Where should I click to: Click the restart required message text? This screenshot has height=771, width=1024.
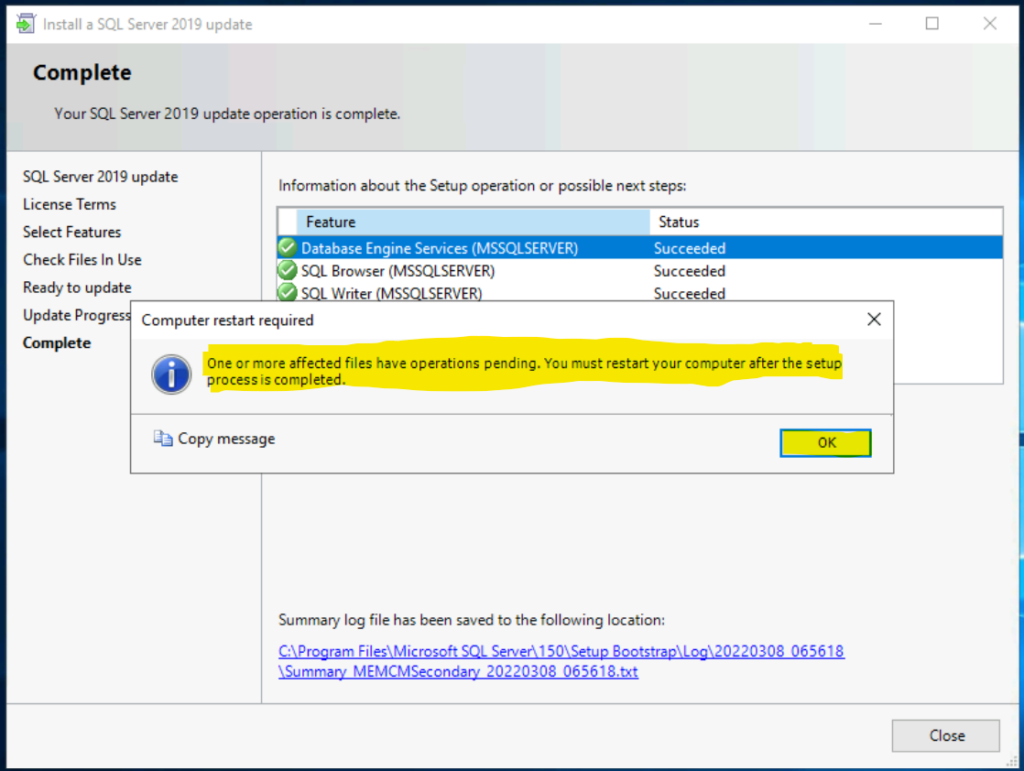click(x=524, y=371)
